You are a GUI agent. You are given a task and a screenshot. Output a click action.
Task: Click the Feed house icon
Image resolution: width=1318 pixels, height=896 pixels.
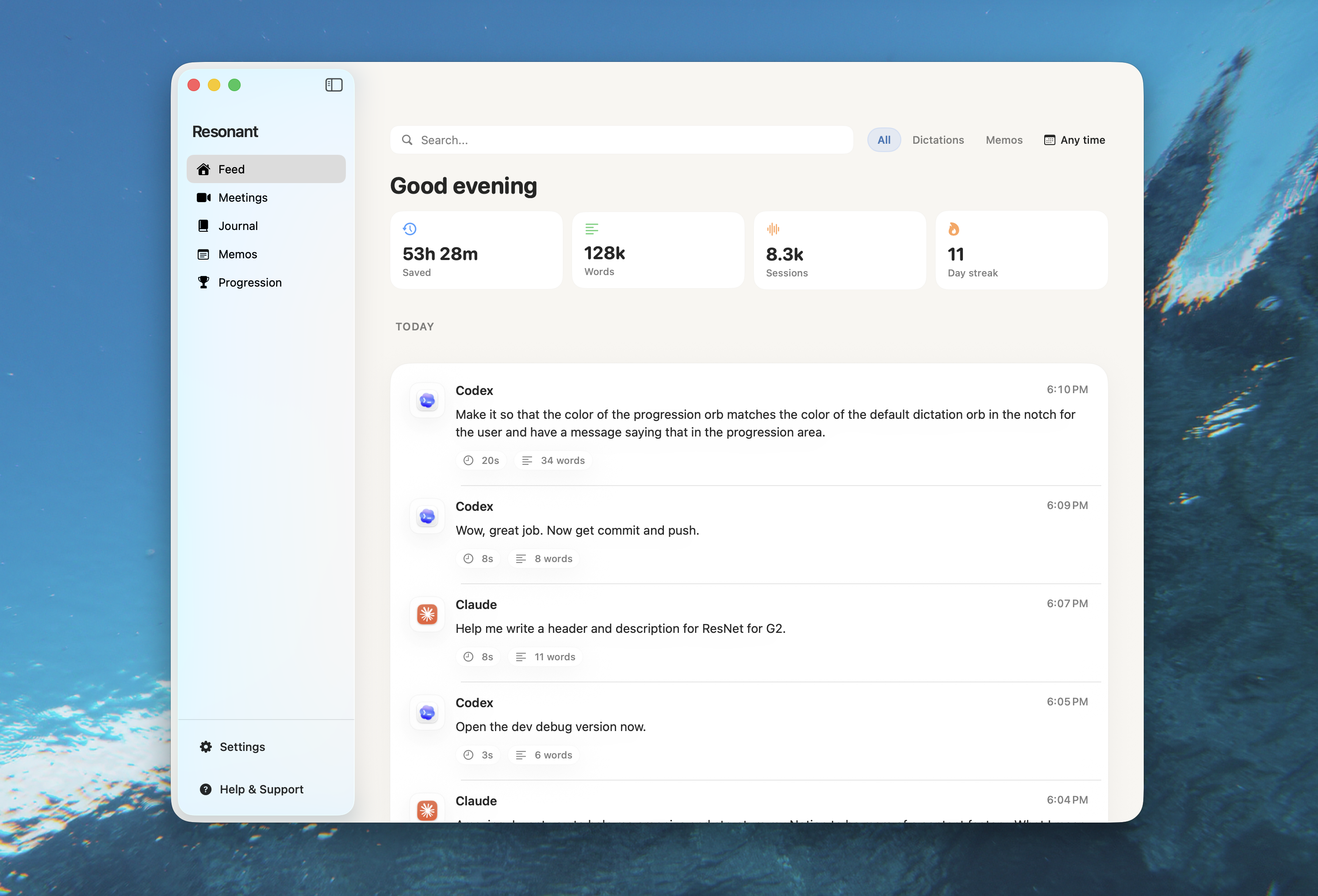tap(203, 169)
